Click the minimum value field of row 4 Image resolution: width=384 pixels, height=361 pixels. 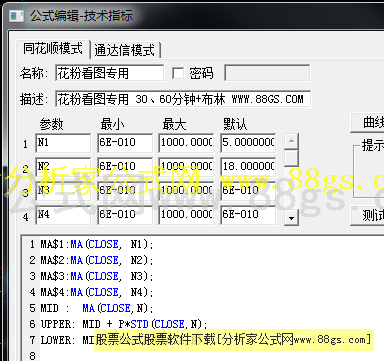coord(125,215)
